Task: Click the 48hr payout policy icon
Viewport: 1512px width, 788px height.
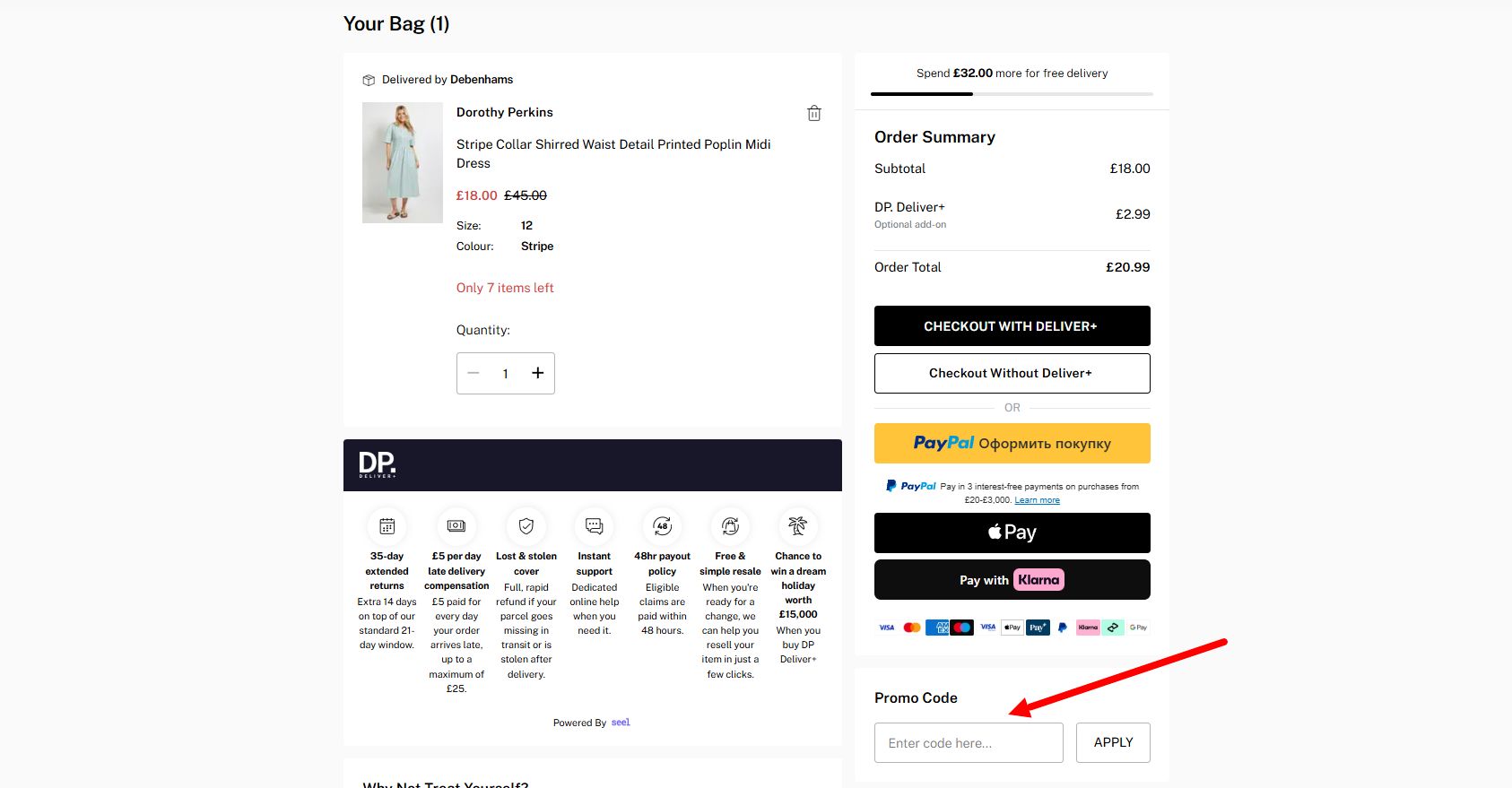Action: point(663,526)
